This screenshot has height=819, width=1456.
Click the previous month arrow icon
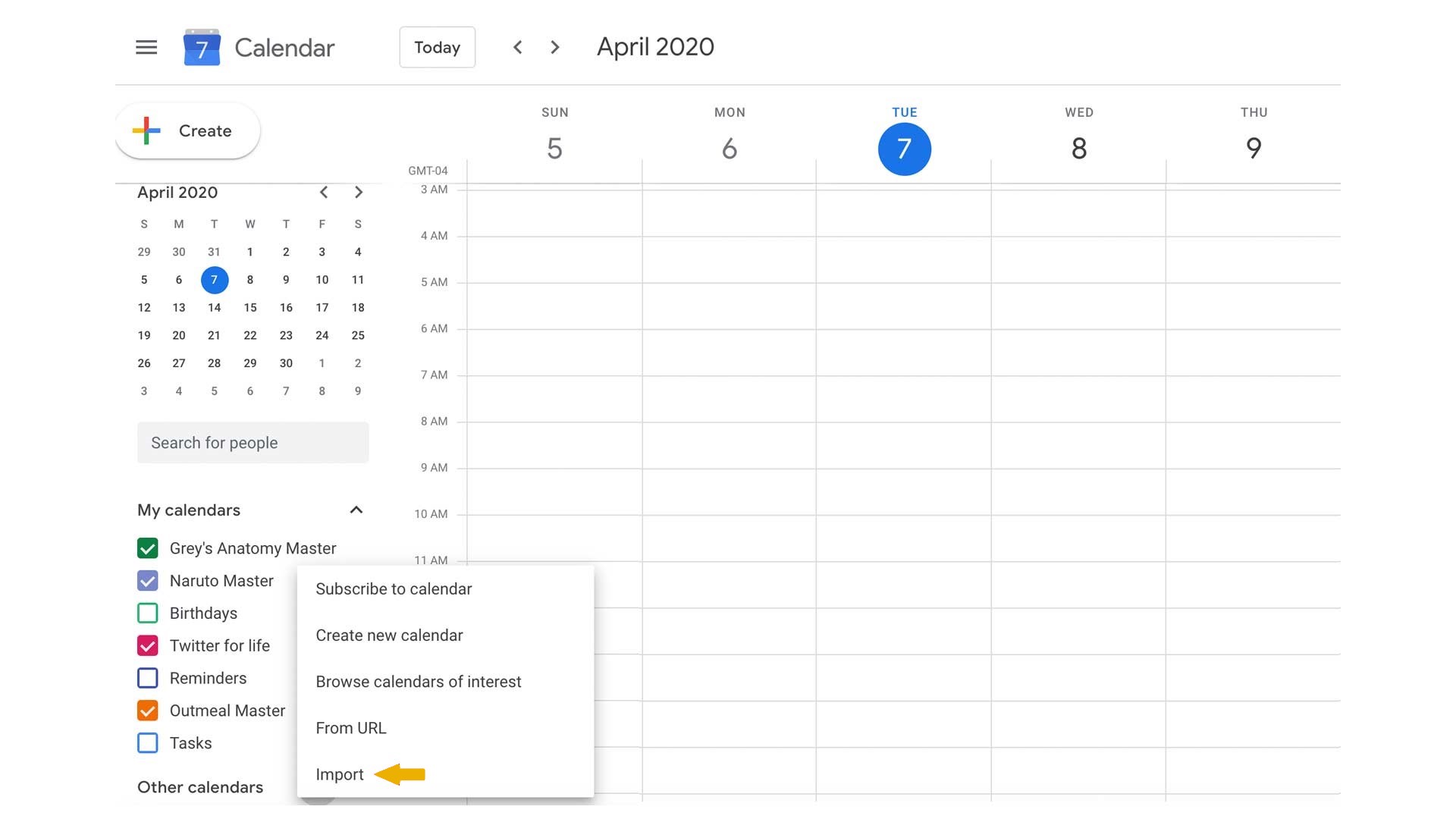324,192
